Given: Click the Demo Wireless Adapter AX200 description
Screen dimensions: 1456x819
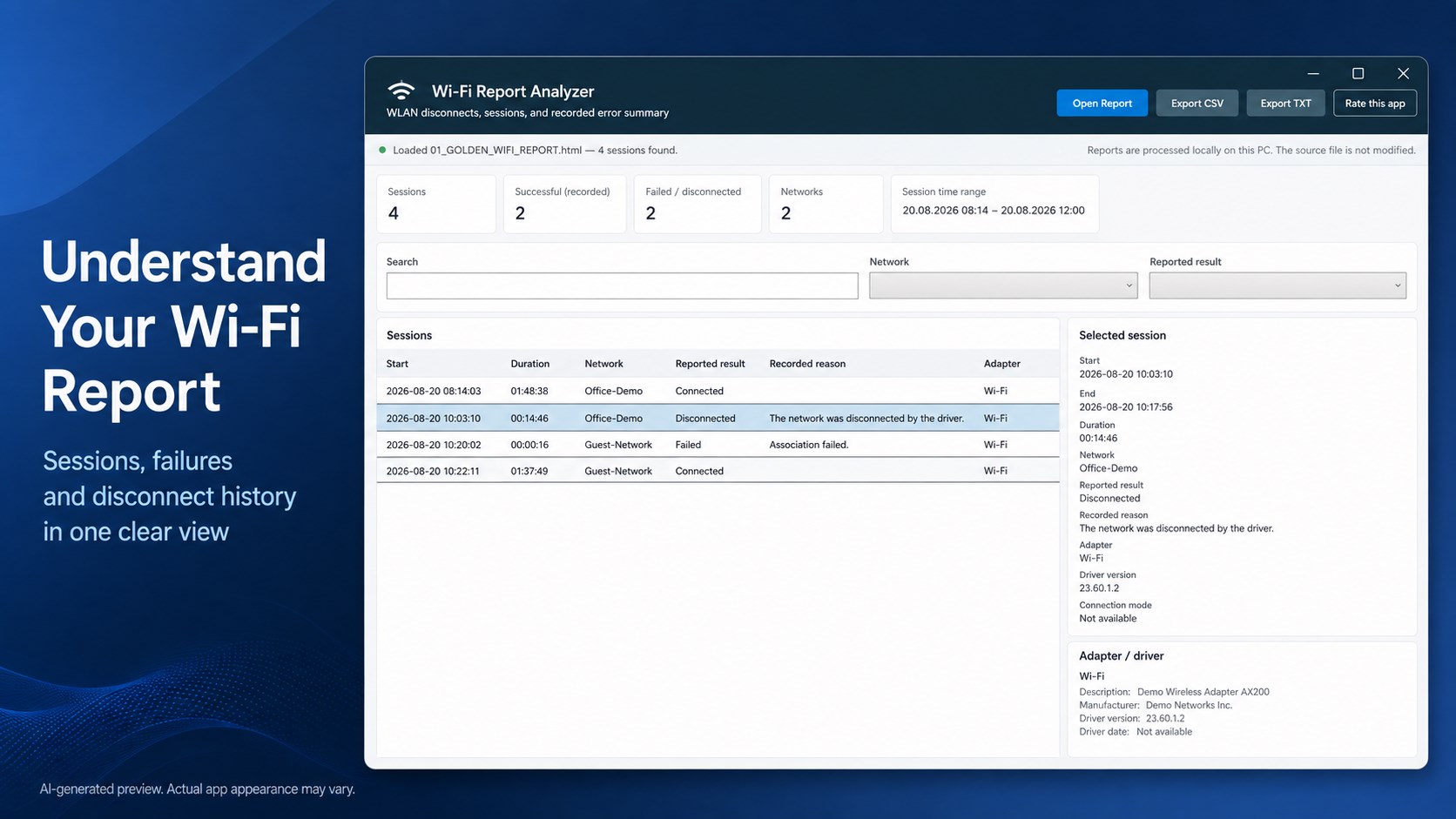Looking at the screenshot, I should (1203, 692).
